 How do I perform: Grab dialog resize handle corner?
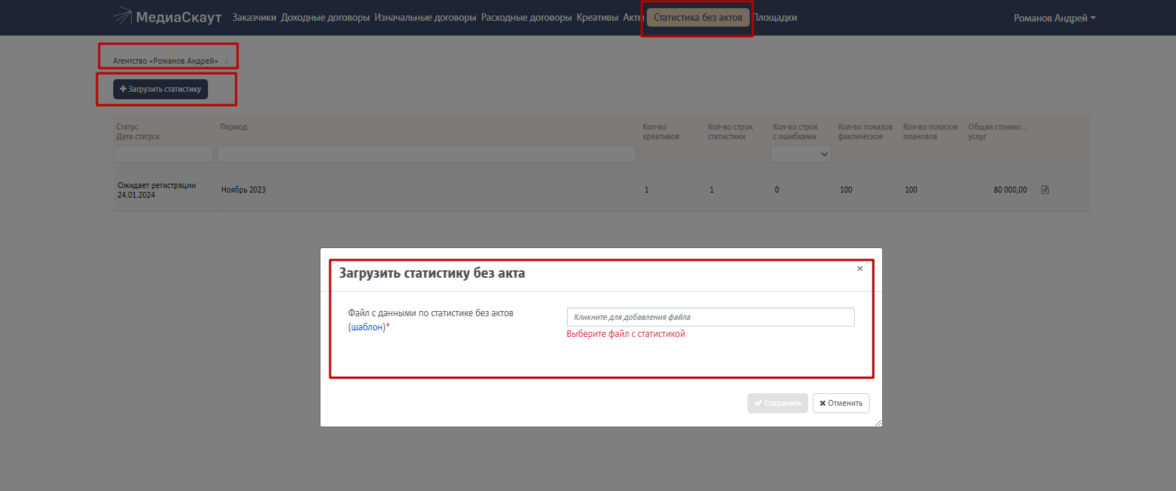878,423
